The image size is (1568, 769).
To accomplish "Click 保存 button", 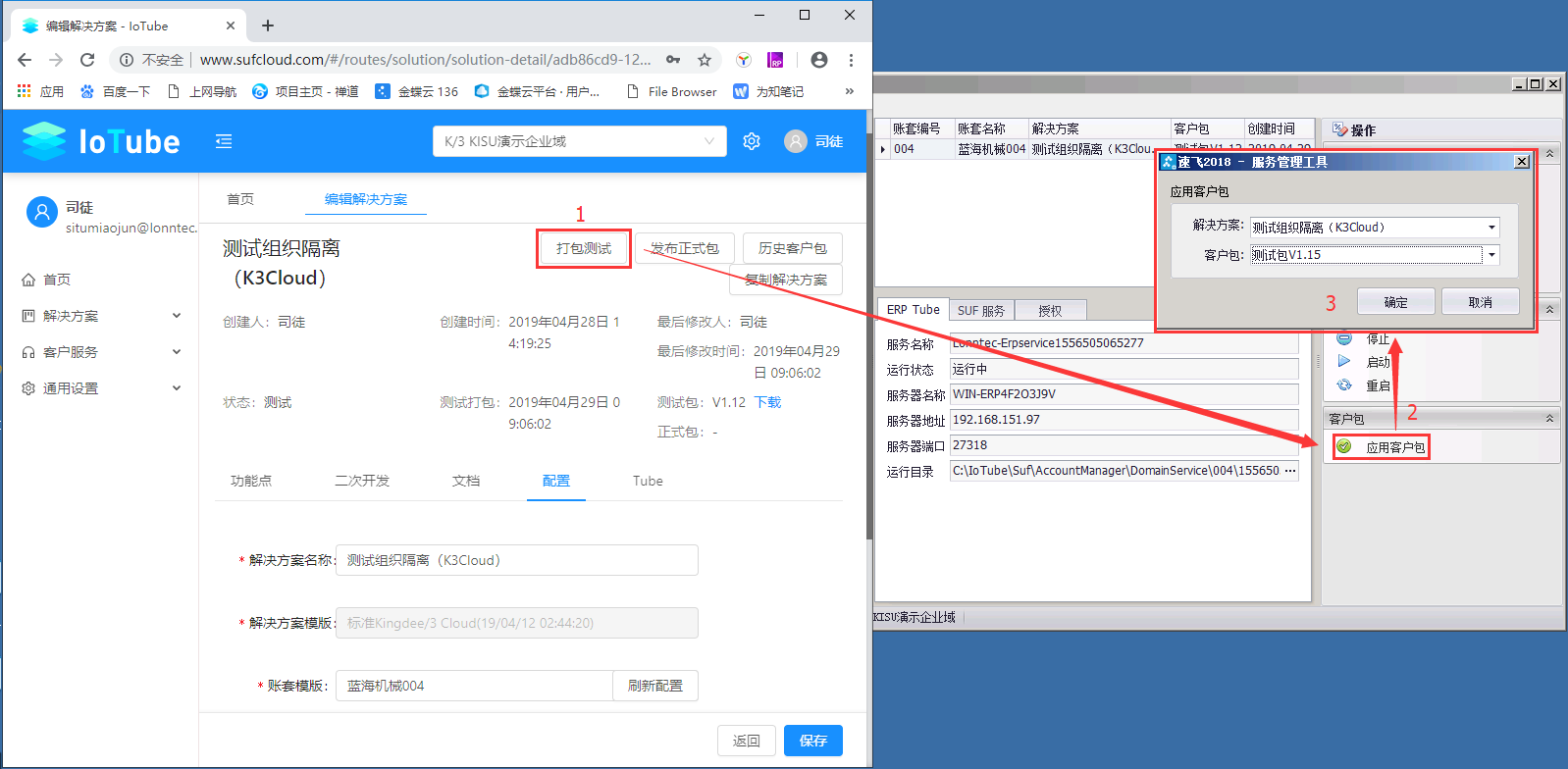I will [813, 741].
